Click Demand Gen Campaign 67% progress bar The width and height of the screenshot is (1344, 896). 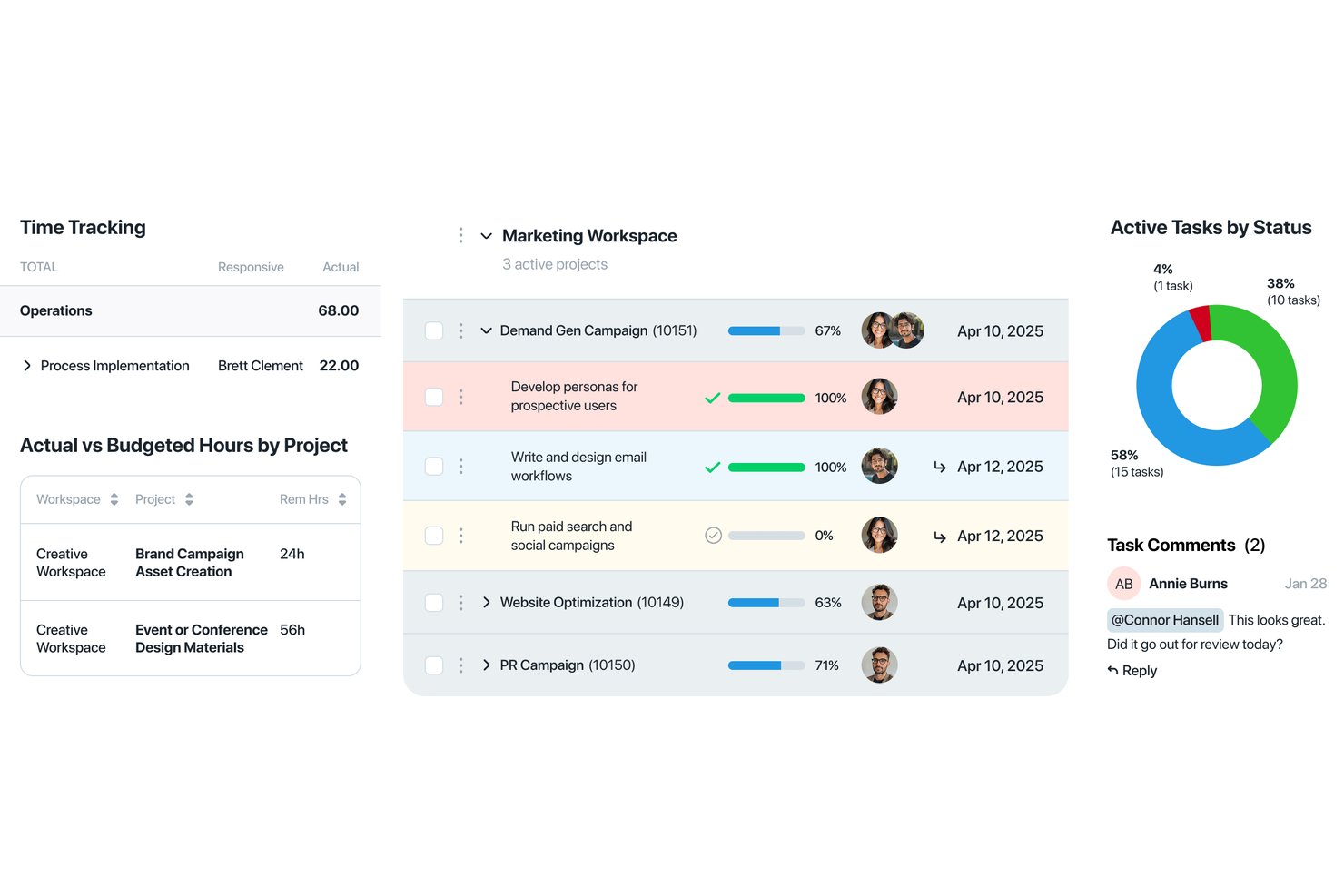766,331
